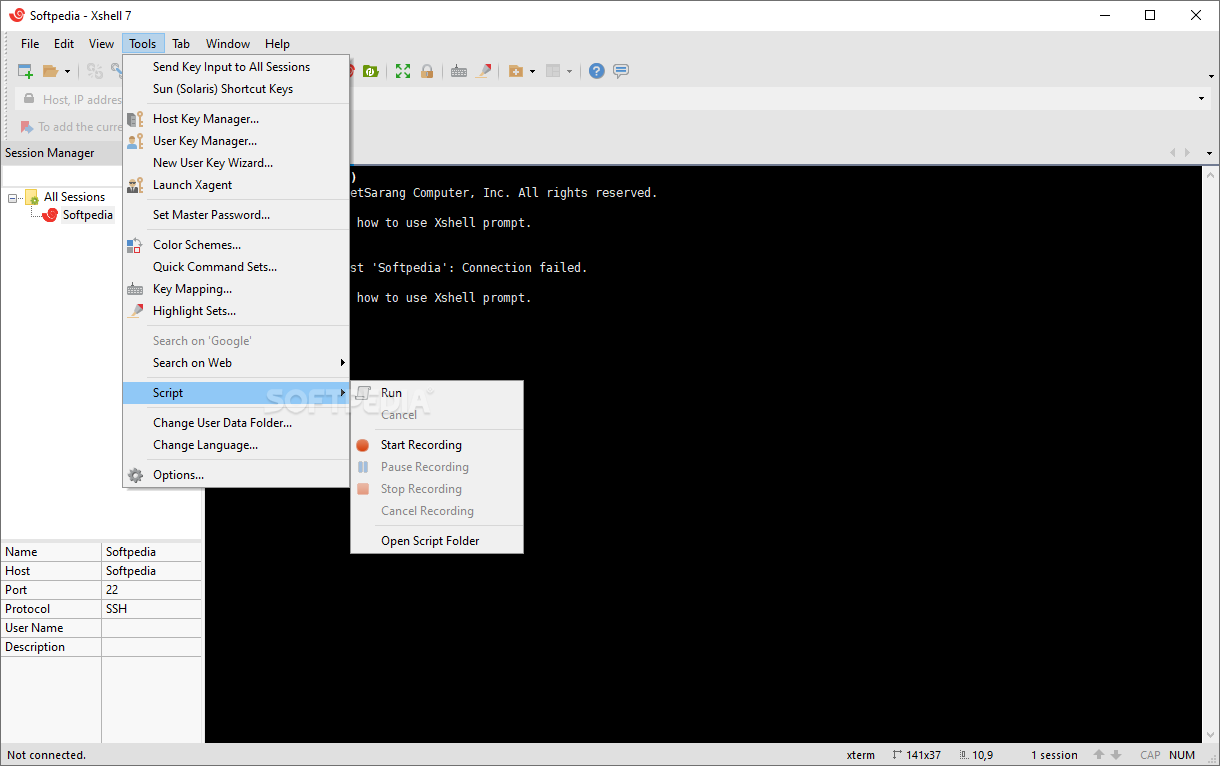Open the File menu

(30, 43)
